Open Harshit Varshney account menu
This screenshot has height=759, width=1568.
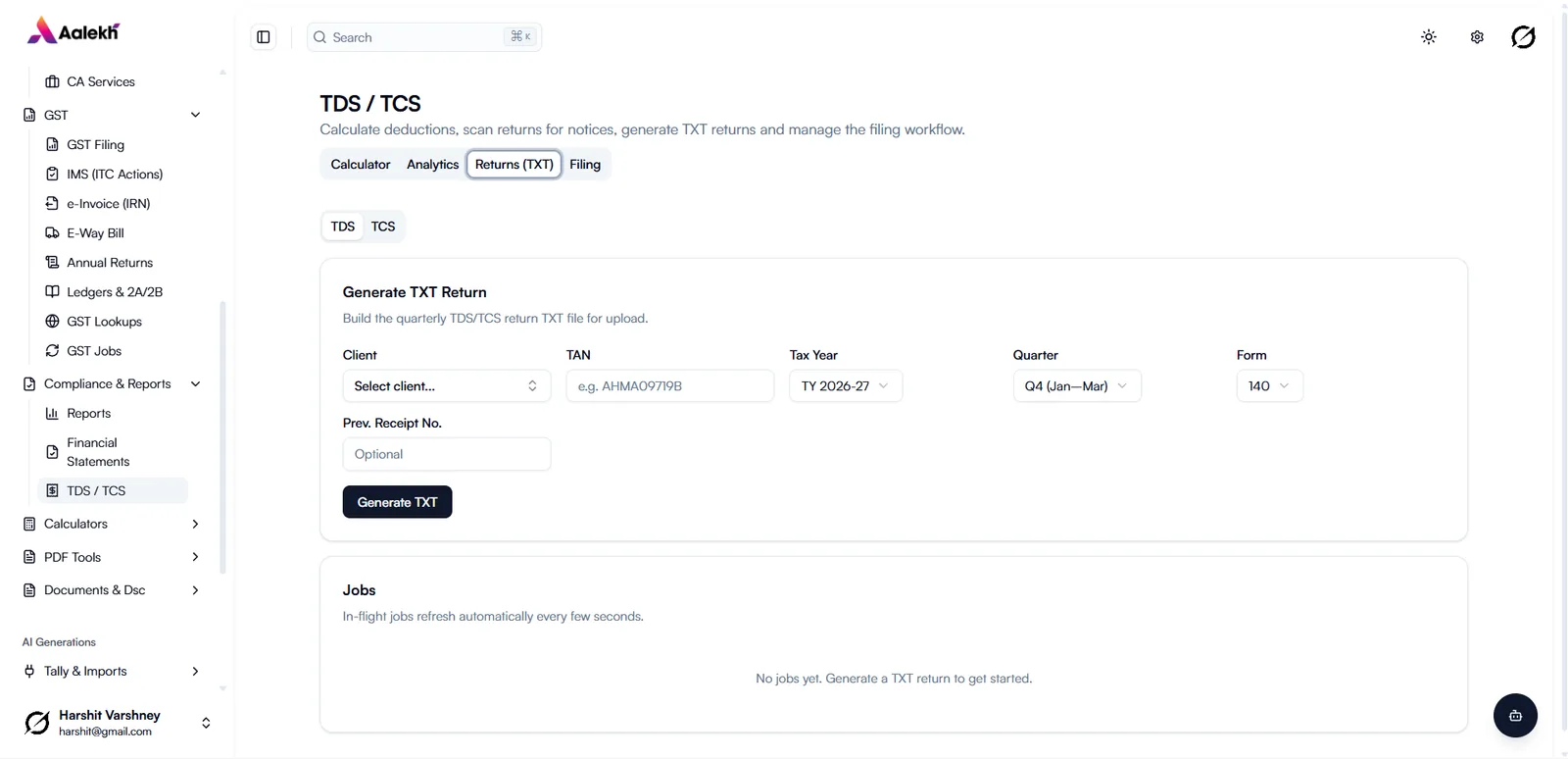pos(118,723)
